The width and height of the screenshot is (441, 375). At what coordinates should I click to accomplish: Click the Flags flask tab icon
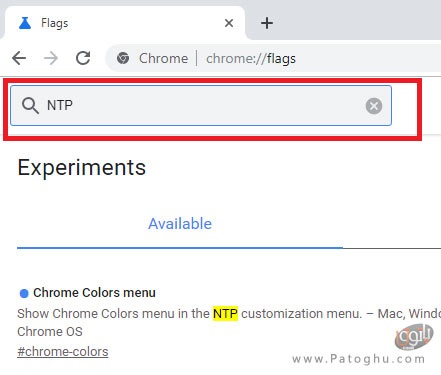[x=25, y=23]
